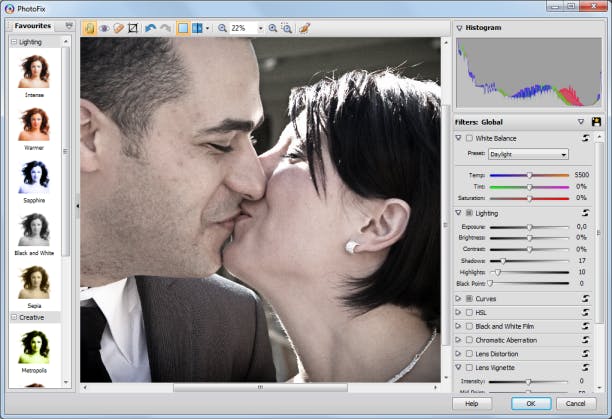612x419 pixels.
Task: Open split view options dropdown arrow
Action: [x=207, y=28]
